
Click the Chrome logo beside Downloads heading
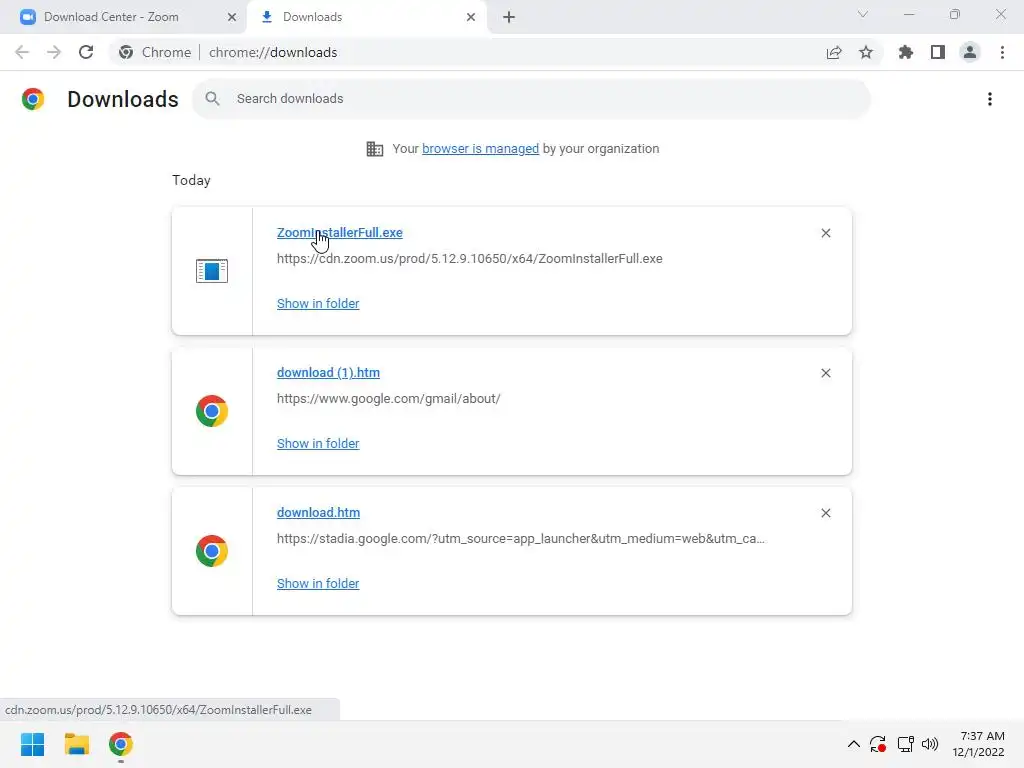coord(33,99)
